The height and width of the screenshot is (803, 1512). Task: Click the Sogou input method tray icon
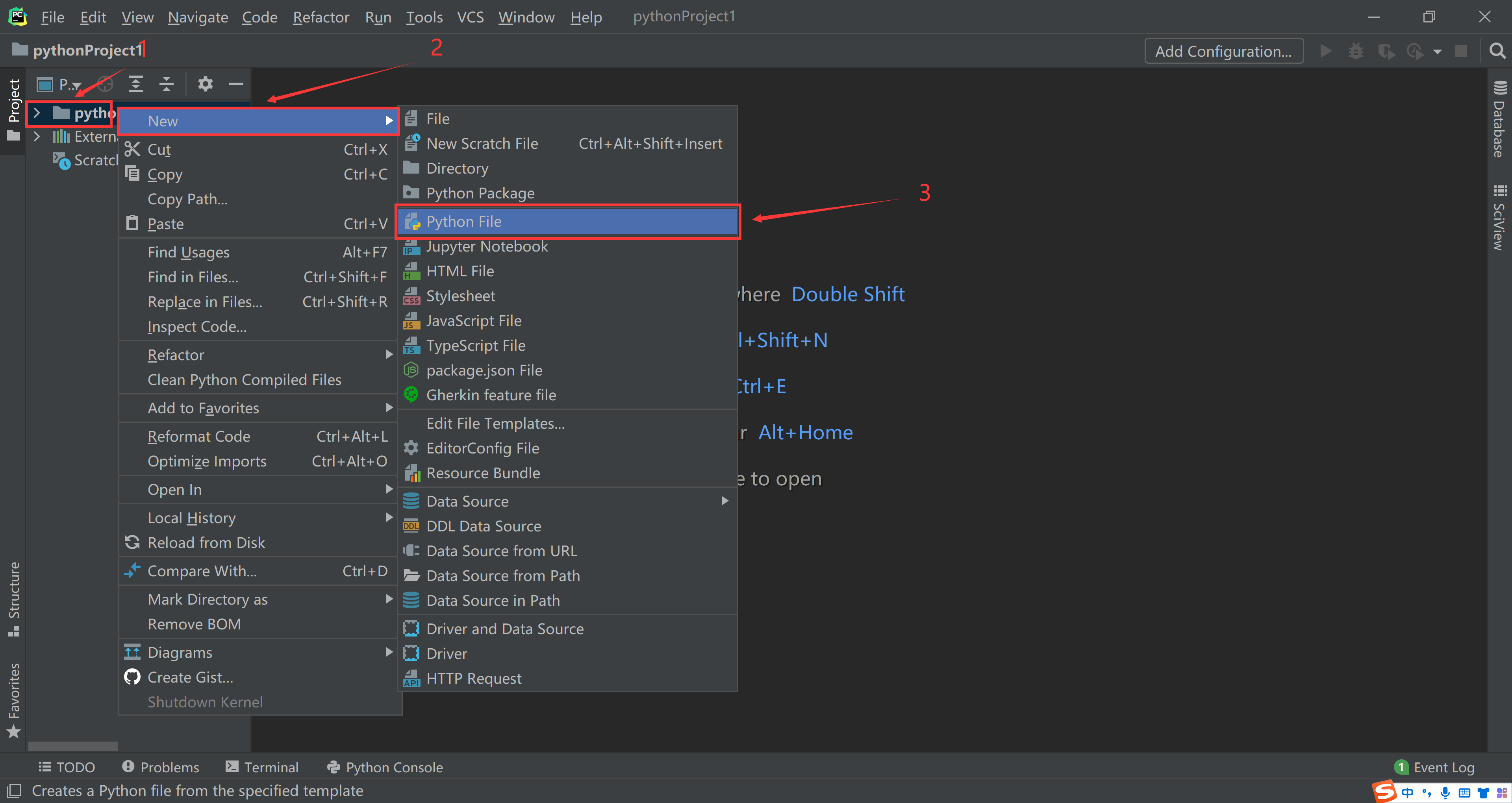coord(1384,792)
